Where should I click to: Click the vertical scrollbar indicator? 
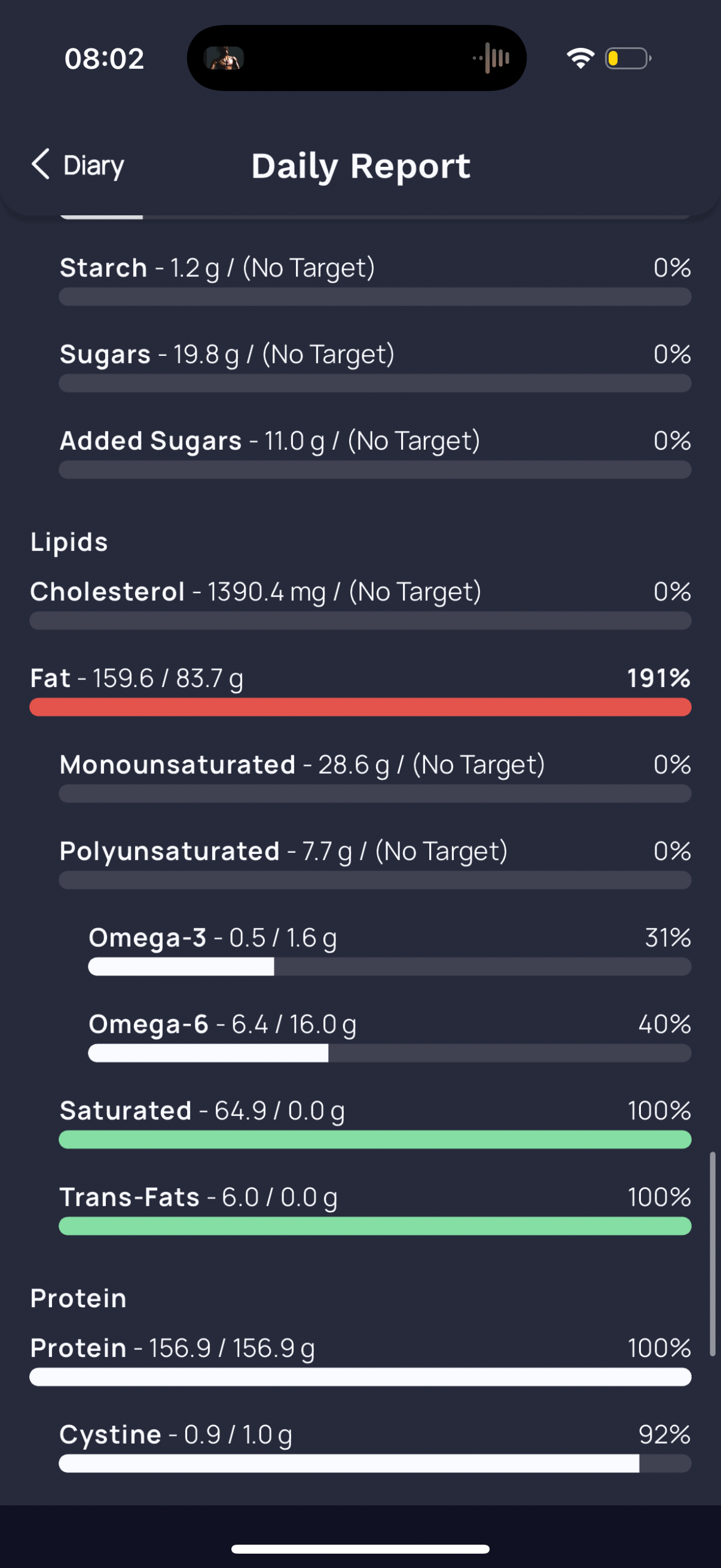(712, 1254)
